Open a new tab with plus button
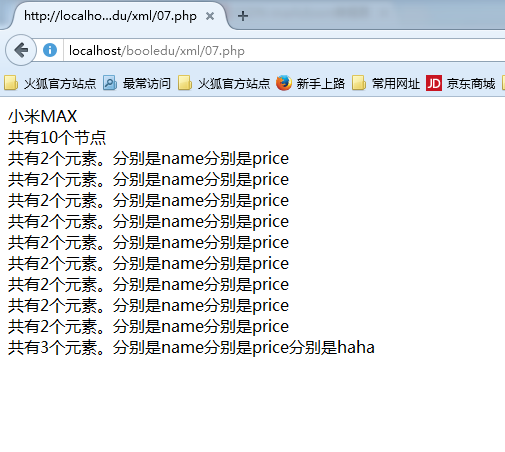The height and width of the screenshot is (452, 505). [243, 16]
